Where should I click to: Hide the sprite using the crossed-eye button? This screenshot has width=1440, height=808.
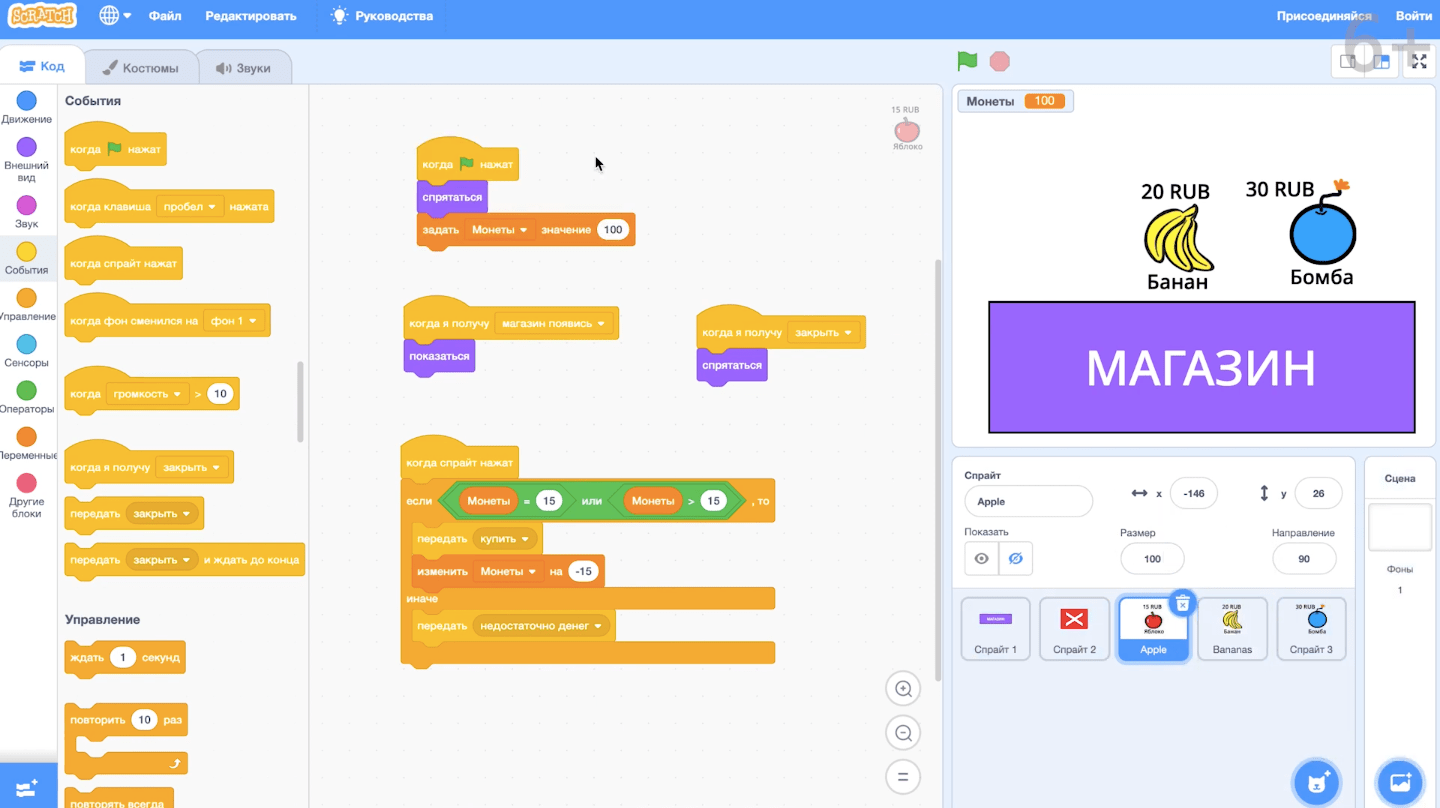(x=1016, y=559)
